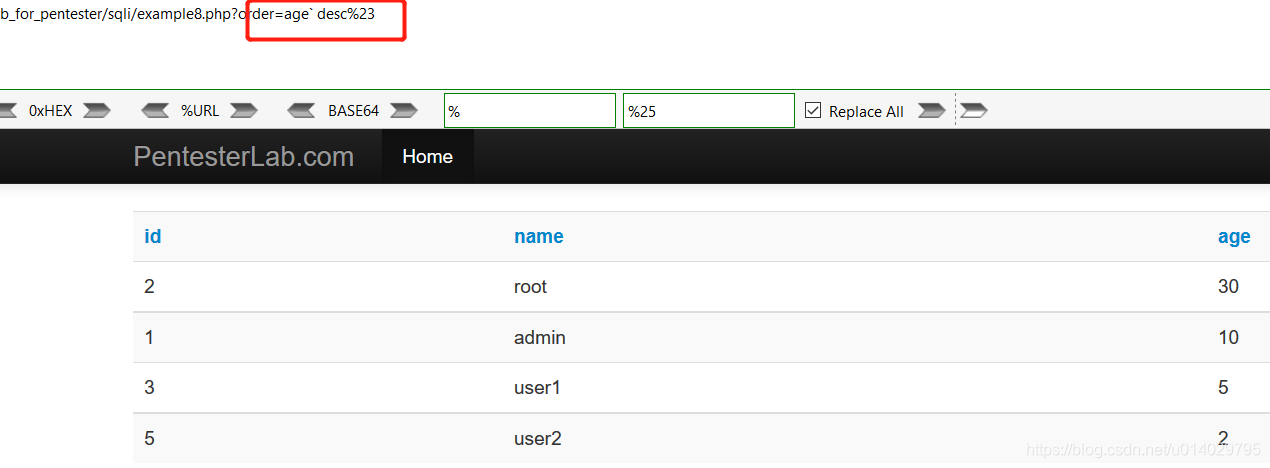Select the name cell 'user2'

[538, 439]
